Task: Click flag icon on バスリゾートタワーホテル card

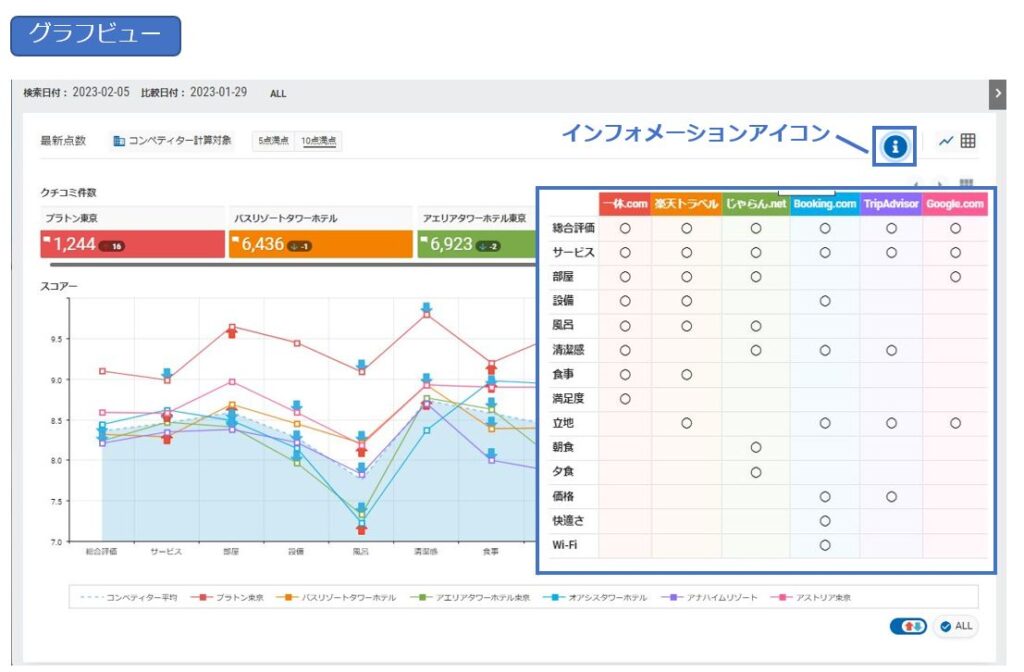Action: pos(236,241)
